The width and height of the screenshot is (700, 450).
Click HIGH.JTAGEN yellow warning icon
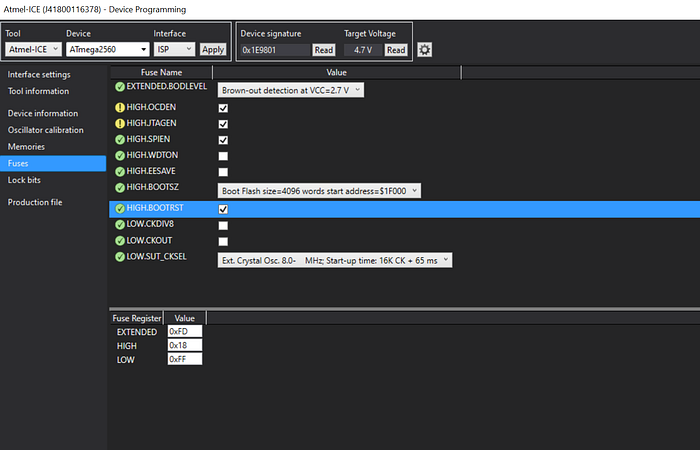tap(120, 124)
